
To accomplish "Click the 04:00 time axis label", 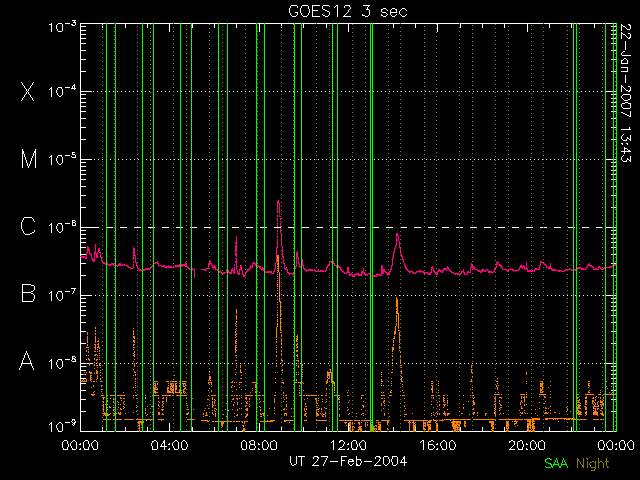I will [169, 444].
